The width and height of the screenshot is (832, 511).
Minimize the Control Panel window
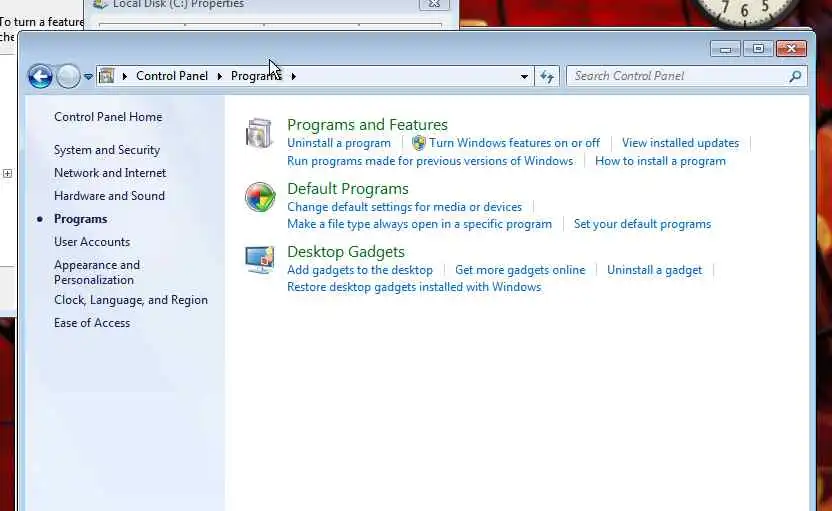point(725,49)
